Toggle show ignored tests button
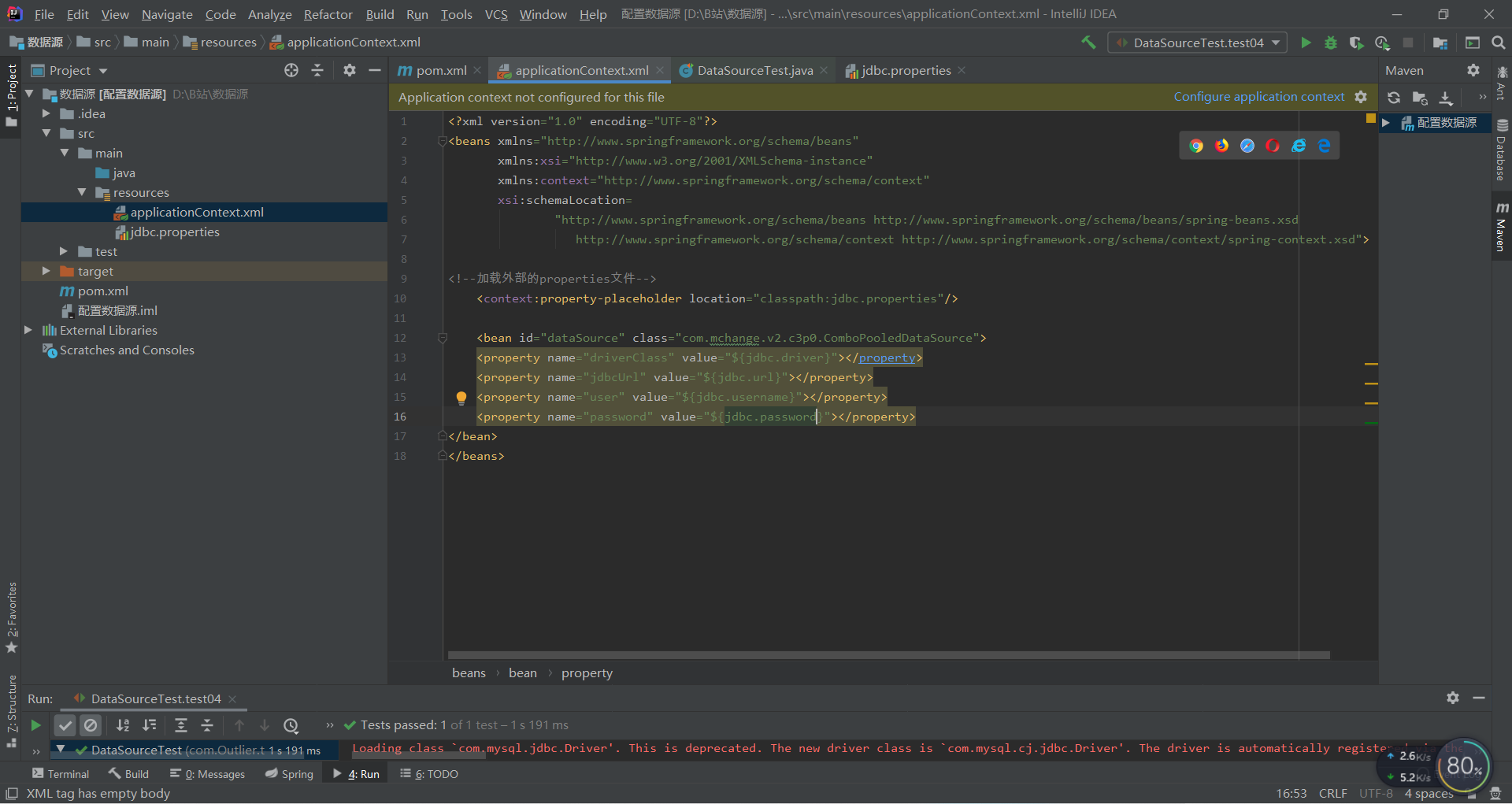Screen dimensions: 1512x804 click(x=91, y=725)
